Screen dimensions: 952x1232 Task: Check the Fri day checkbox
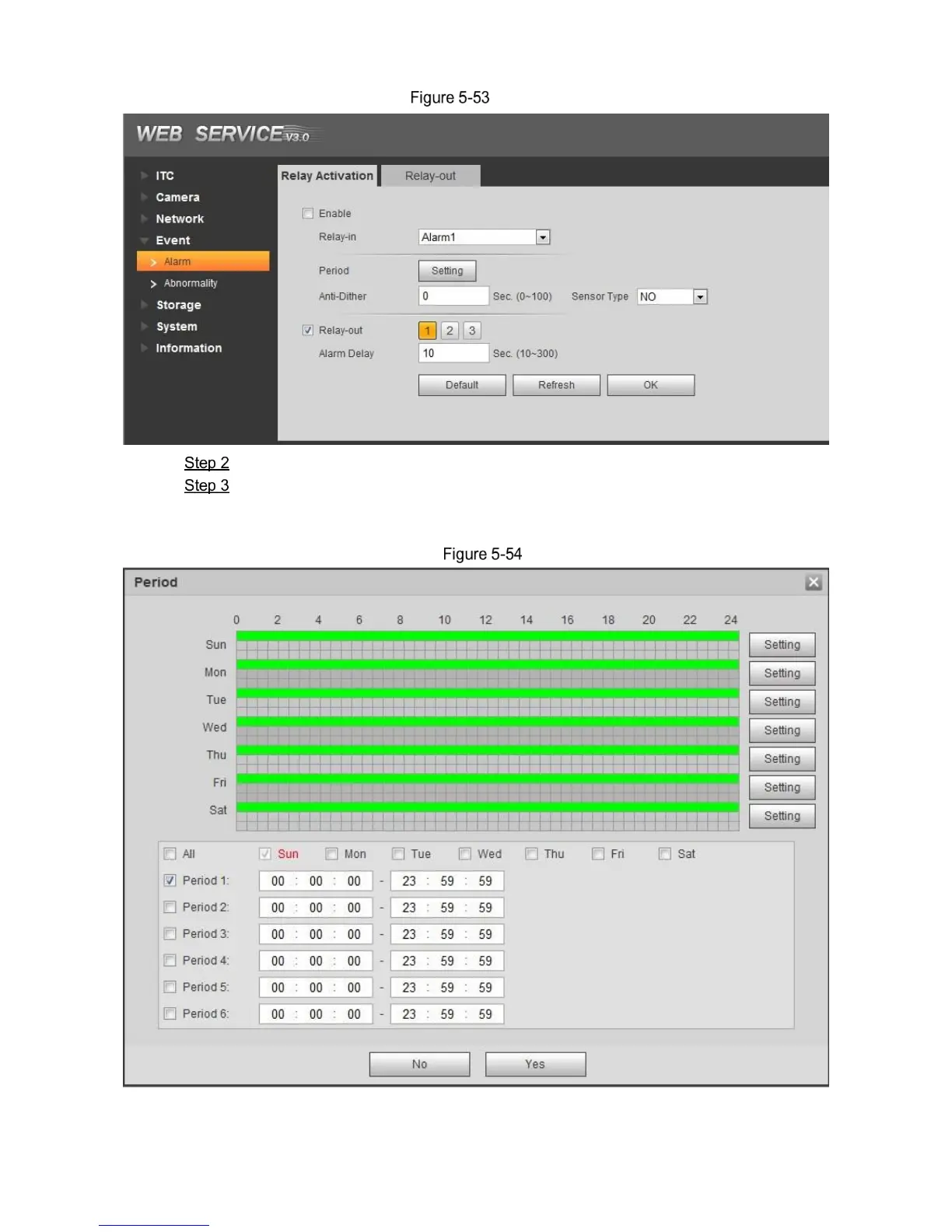[598, 854]
